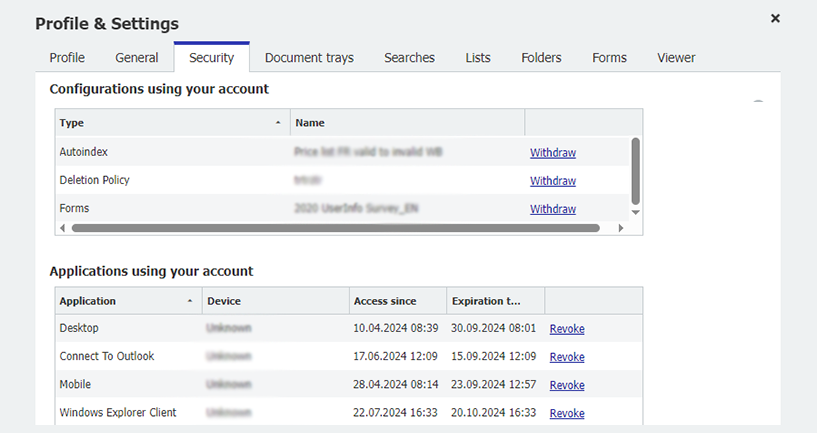Click expiration date 30.09.2024 08:01
Viewport: 817px width, 433px height.
(x=493, y=328)
